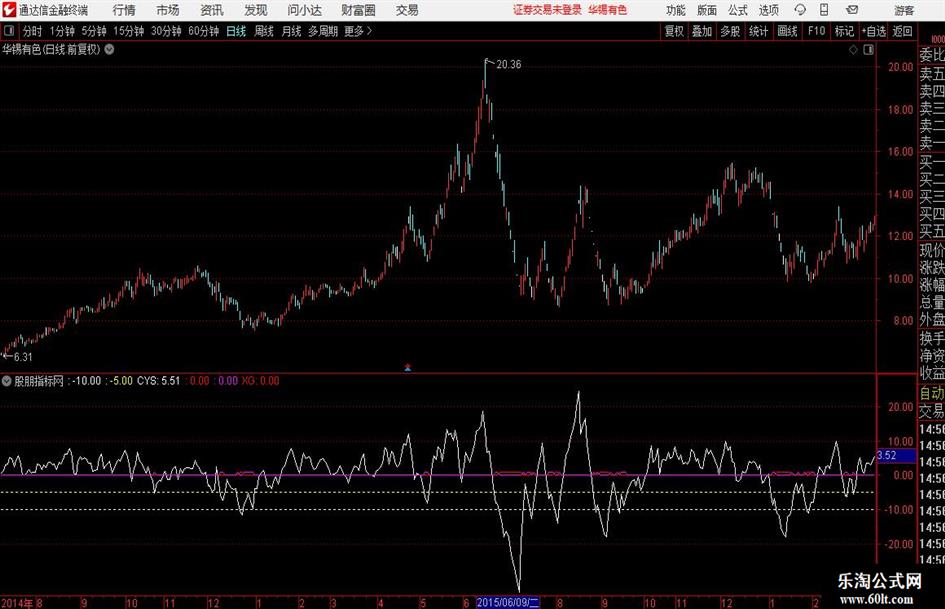Click the highlighted 2015/06/09 date marker
The image size is (945, 609).
click(x=507, y=603)
